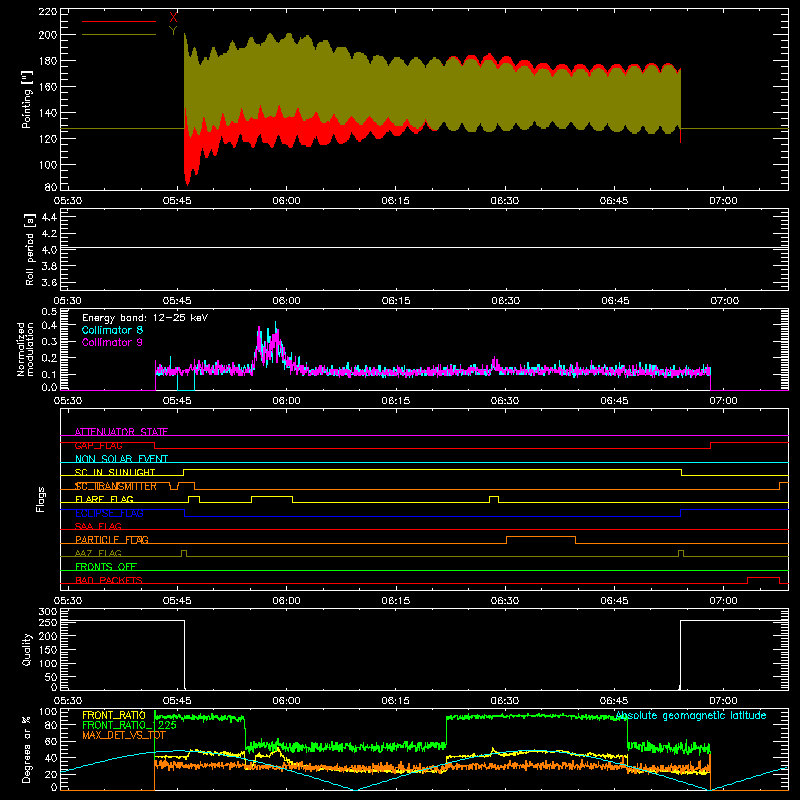Click the Degrees or % axis title
This screenshot has width=800, height=800.
27,749
